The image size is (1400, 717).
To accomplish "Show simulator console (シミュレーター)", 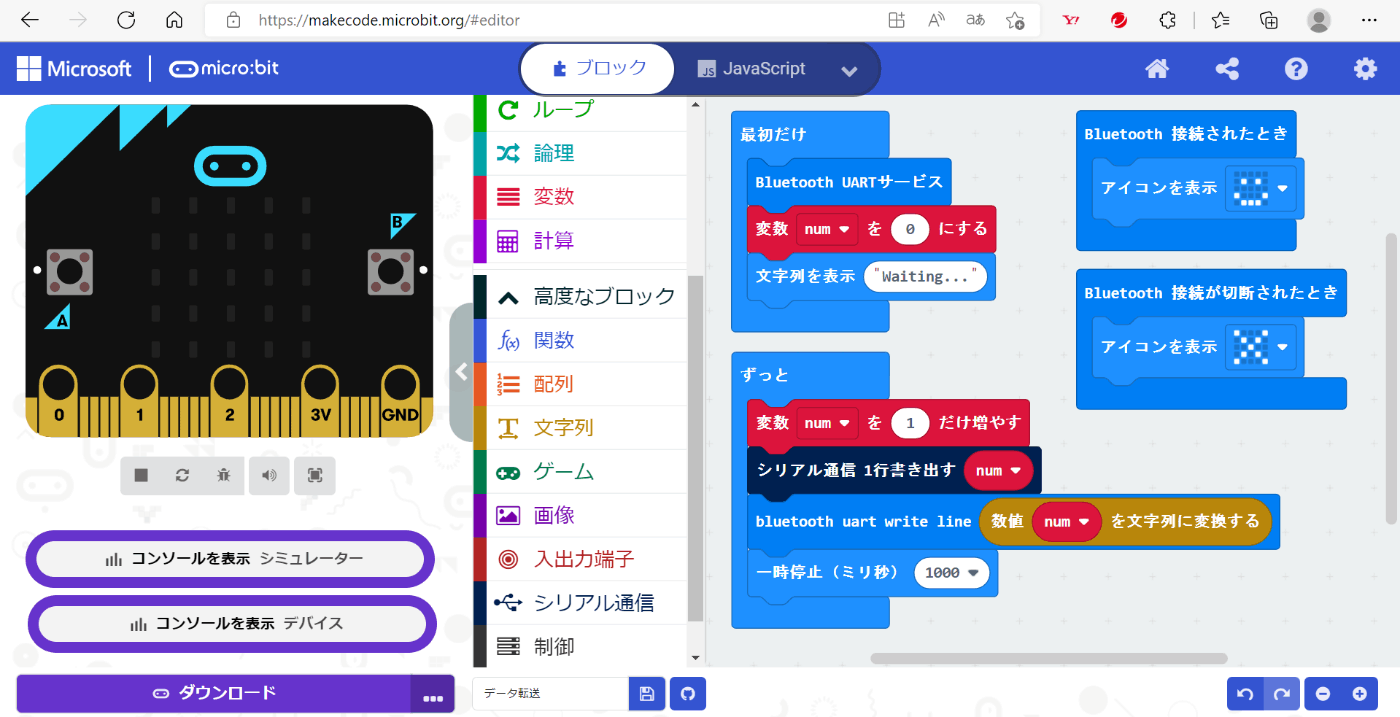I will tap(231, 559).
